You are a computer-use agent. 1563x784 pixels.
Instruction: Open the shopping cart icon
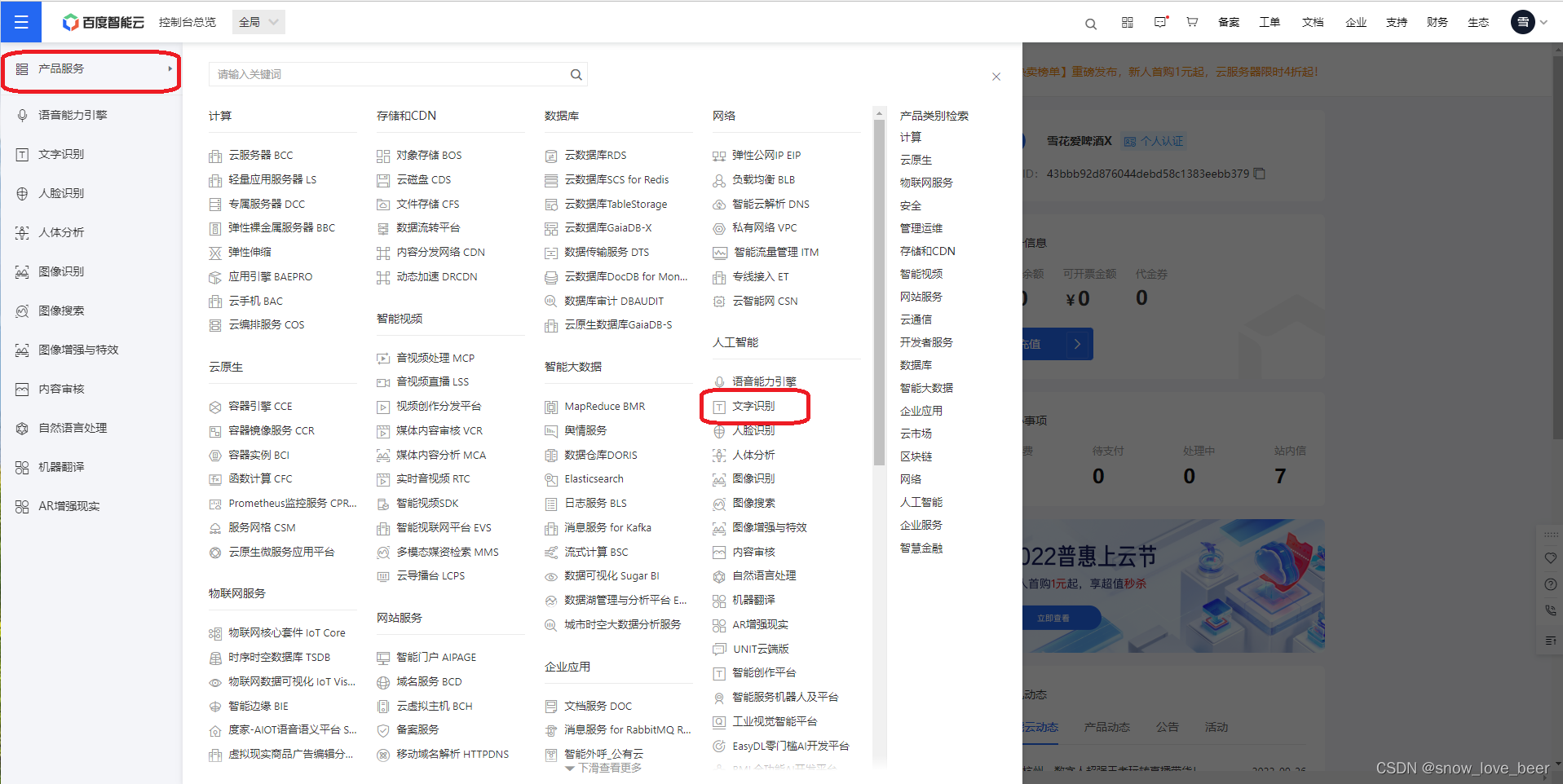(x=1192, y=22)
